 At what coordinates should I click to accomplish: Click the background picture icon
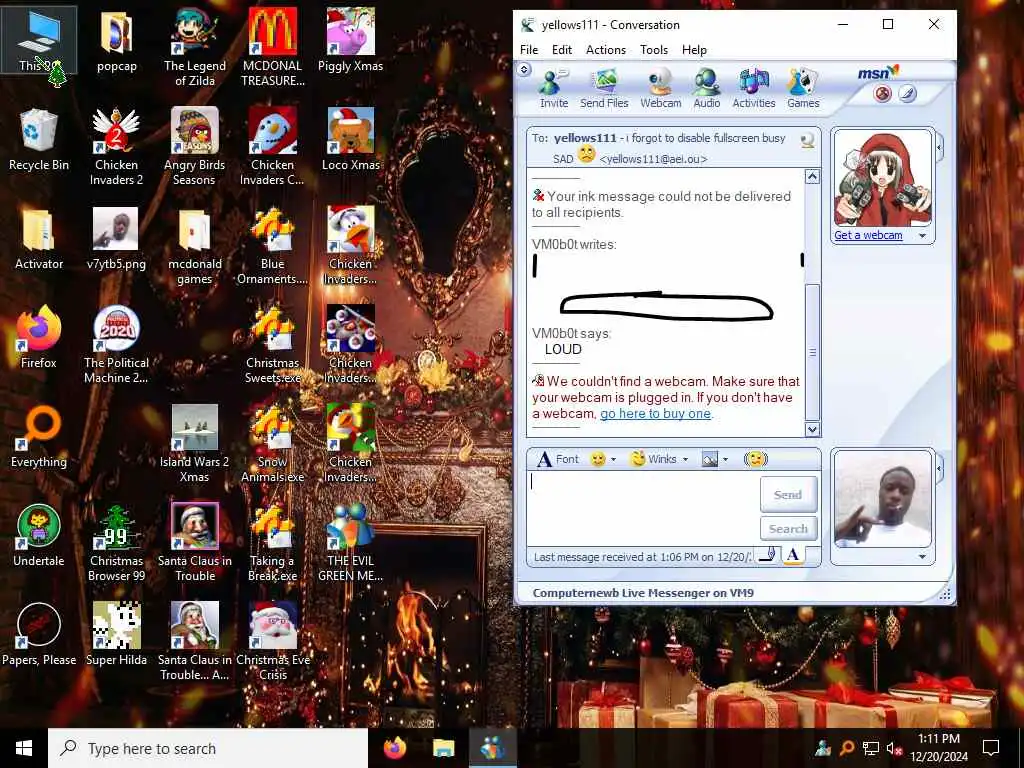[x=710, y=460]
